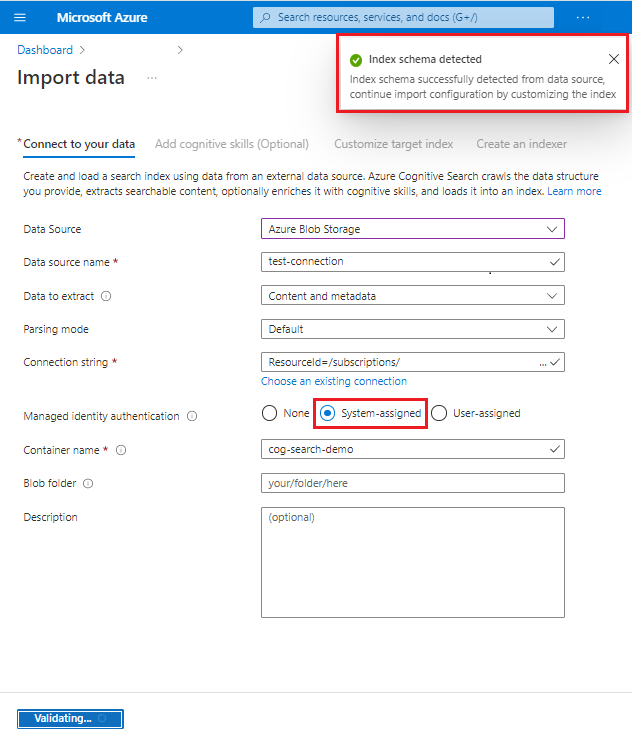Expand the Data Source dropdown

[x=412, y=229]
